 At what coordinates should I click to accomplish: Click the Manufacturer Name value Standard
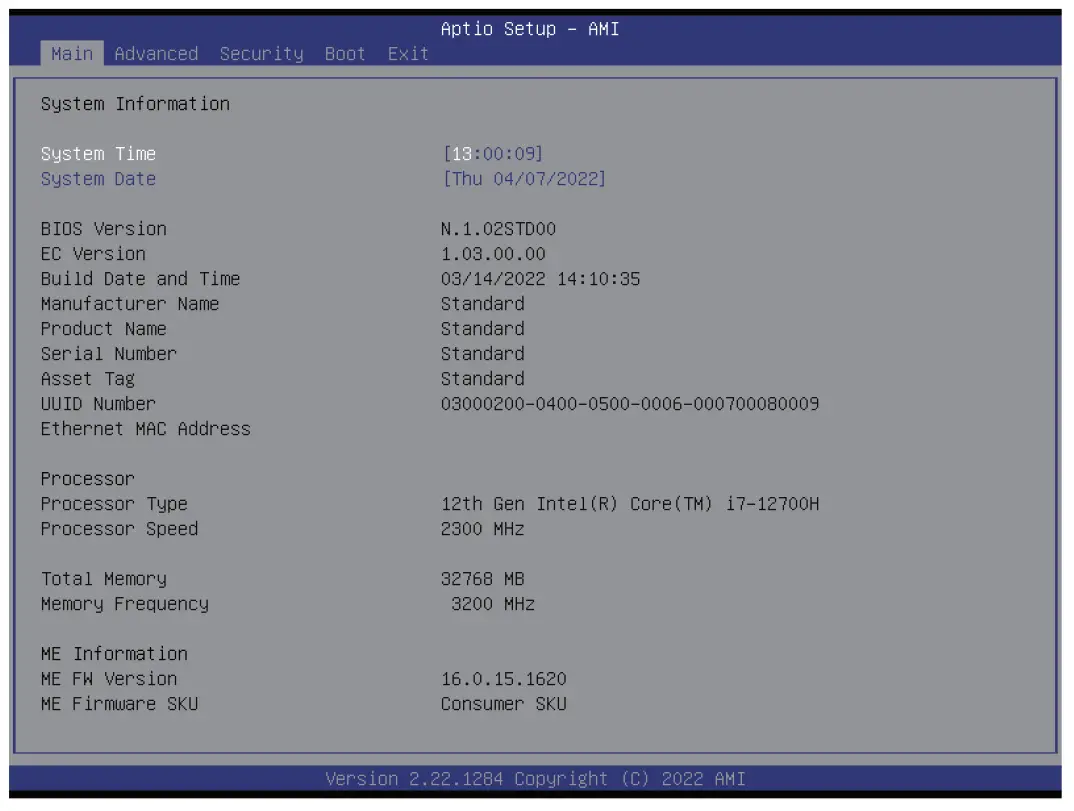pyautogui.click(x=483, y=304)
